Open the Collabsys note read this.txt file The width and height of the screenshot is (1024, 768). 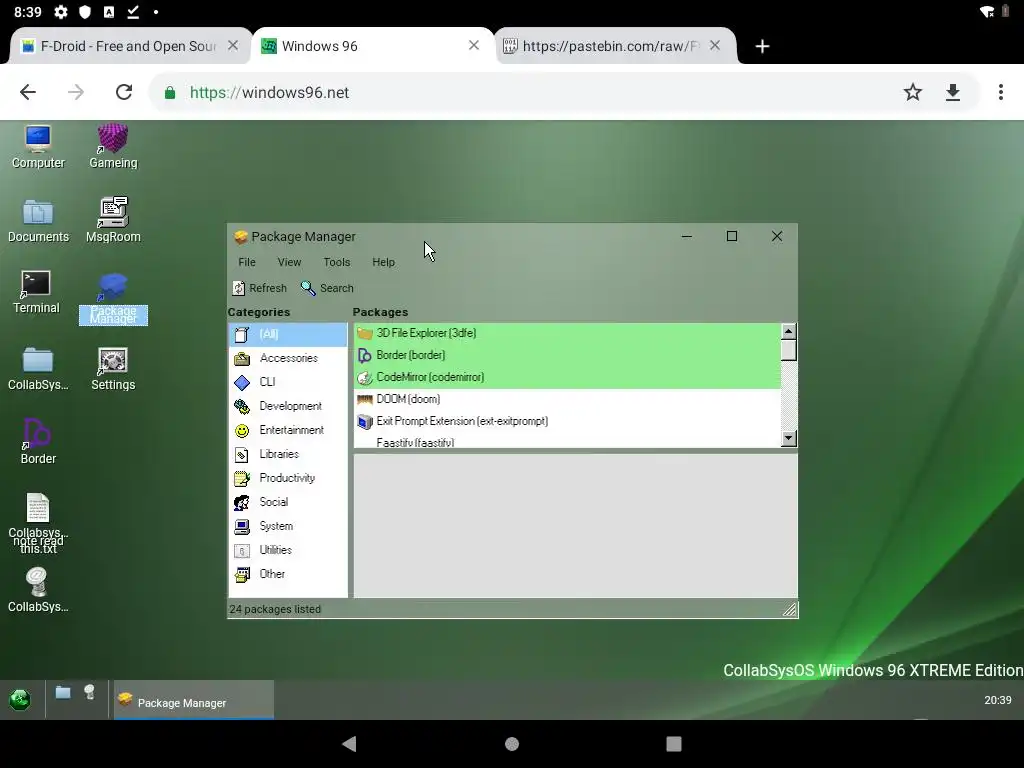pyautogui.click(x=38, y=523)
